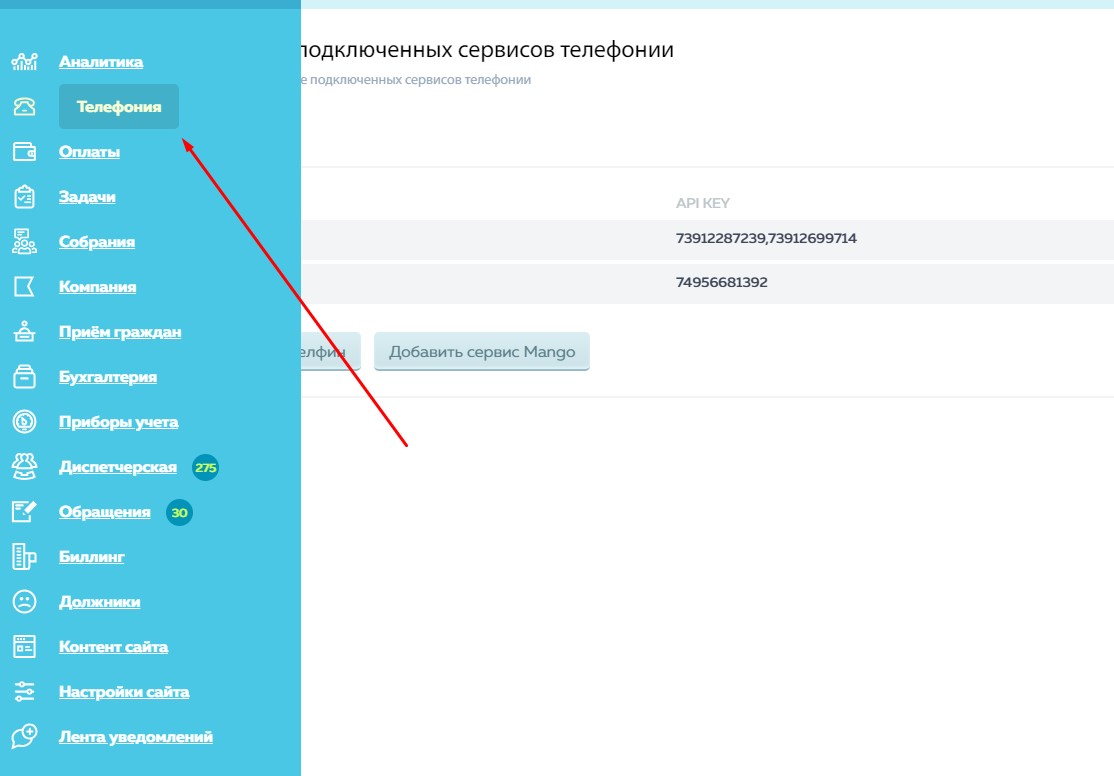
Task: Click the chat bubble icon beside Лента уведомлений
Action: click(24, 736)
